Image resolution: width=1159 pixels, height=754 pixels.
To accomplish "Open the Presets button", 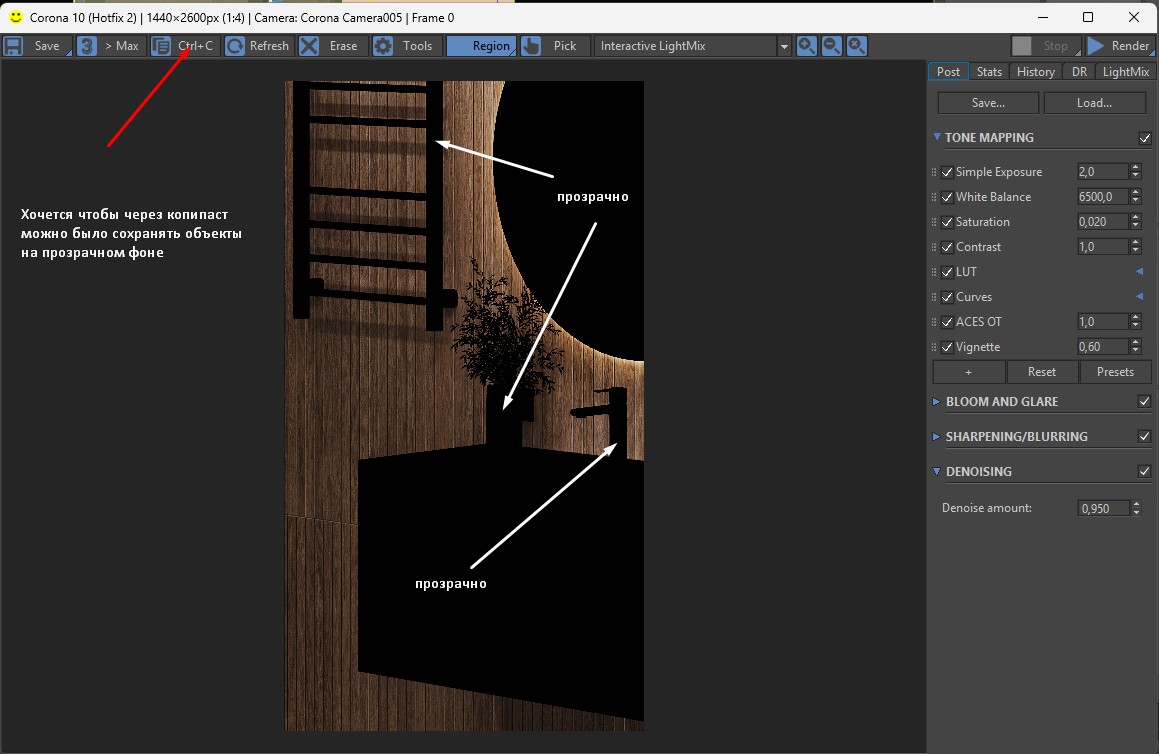I will (x=1115, y=372).
